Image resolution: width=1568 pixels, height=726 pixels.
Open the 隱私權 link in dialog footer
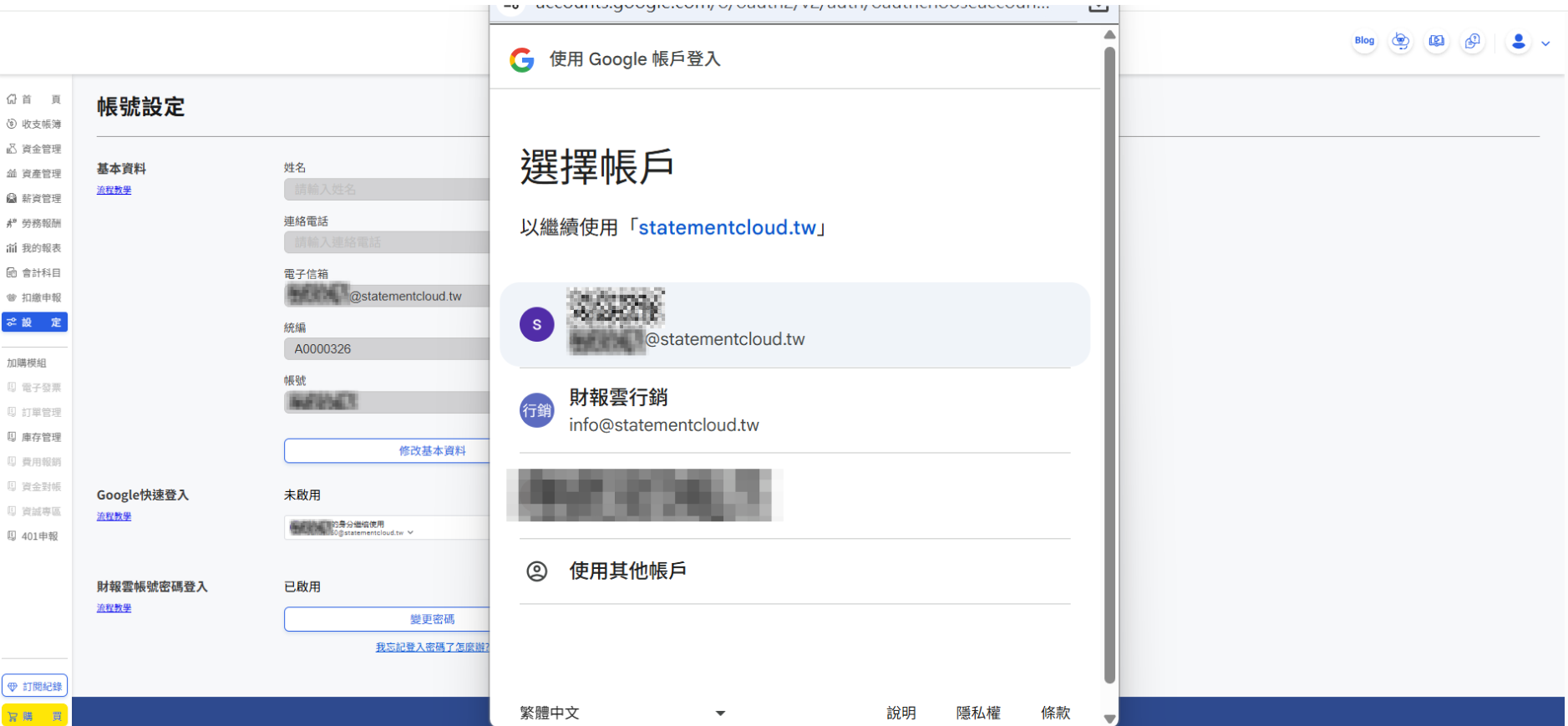click(x=978, y=713)
